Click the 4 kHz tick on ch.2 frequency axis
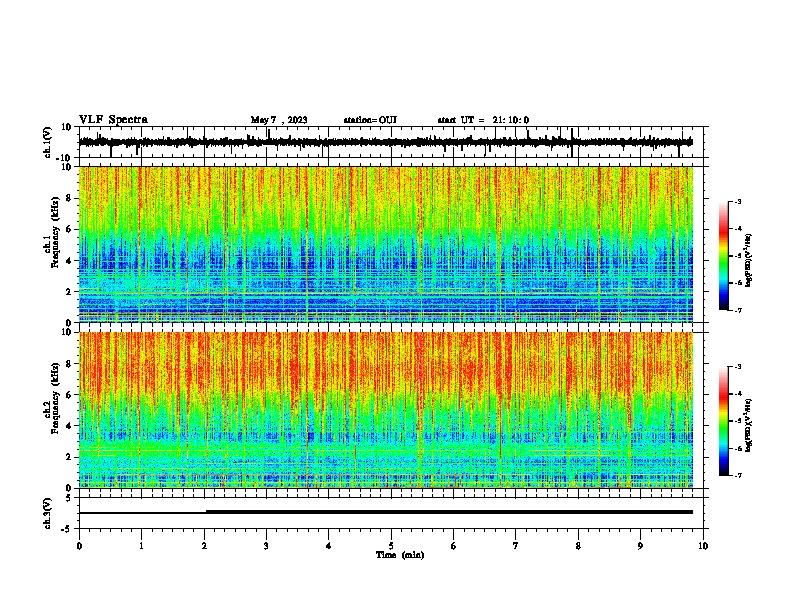This screenshot has height=612, width=792. [69, 426]
